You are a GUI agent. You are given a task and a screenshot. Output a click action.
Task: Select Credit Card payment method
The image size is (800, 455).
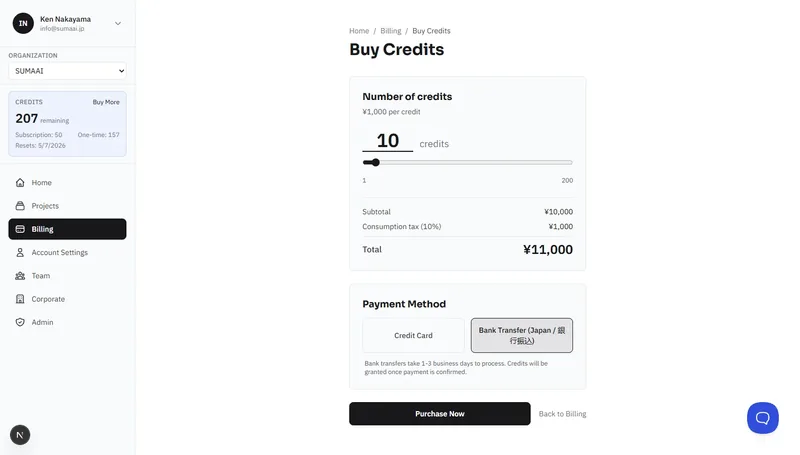click(413, 336)
